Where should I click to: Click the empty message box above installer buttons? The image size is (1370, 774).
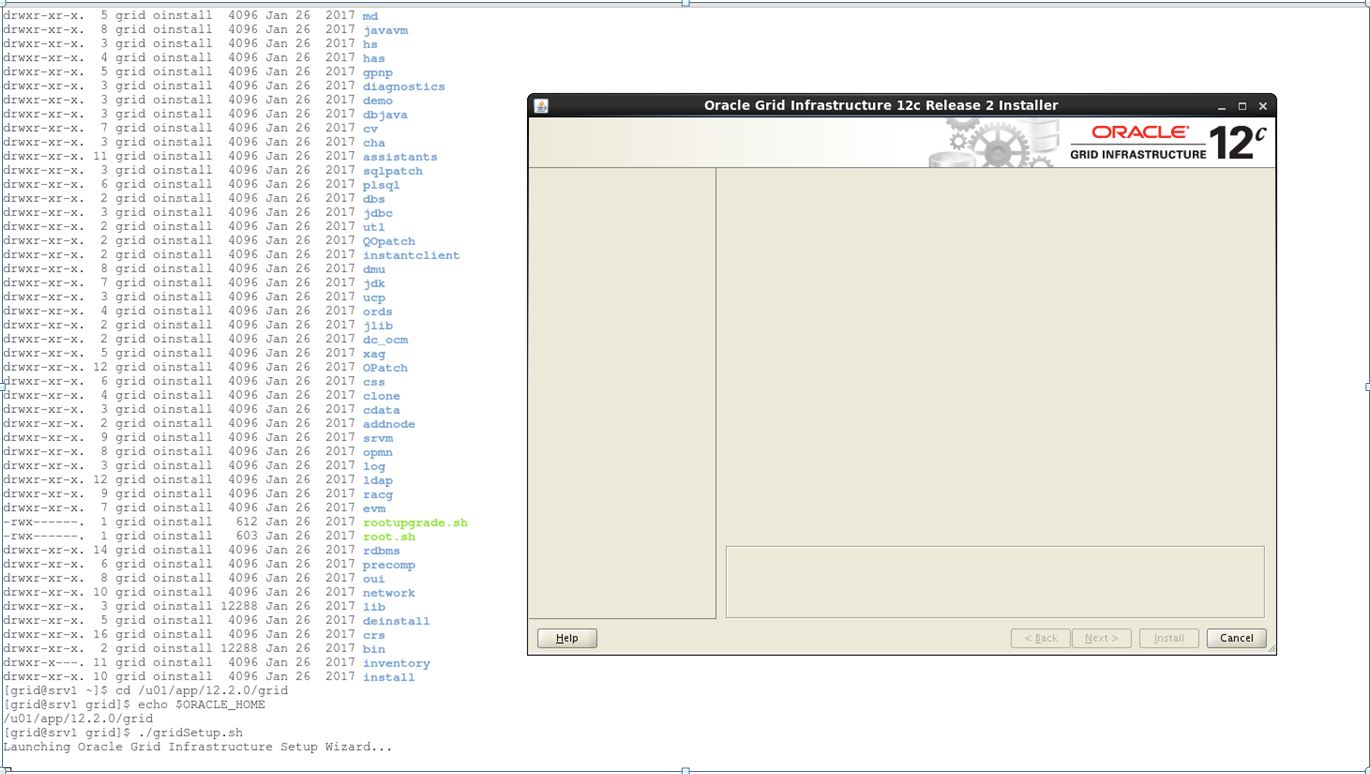click(994, 581)
